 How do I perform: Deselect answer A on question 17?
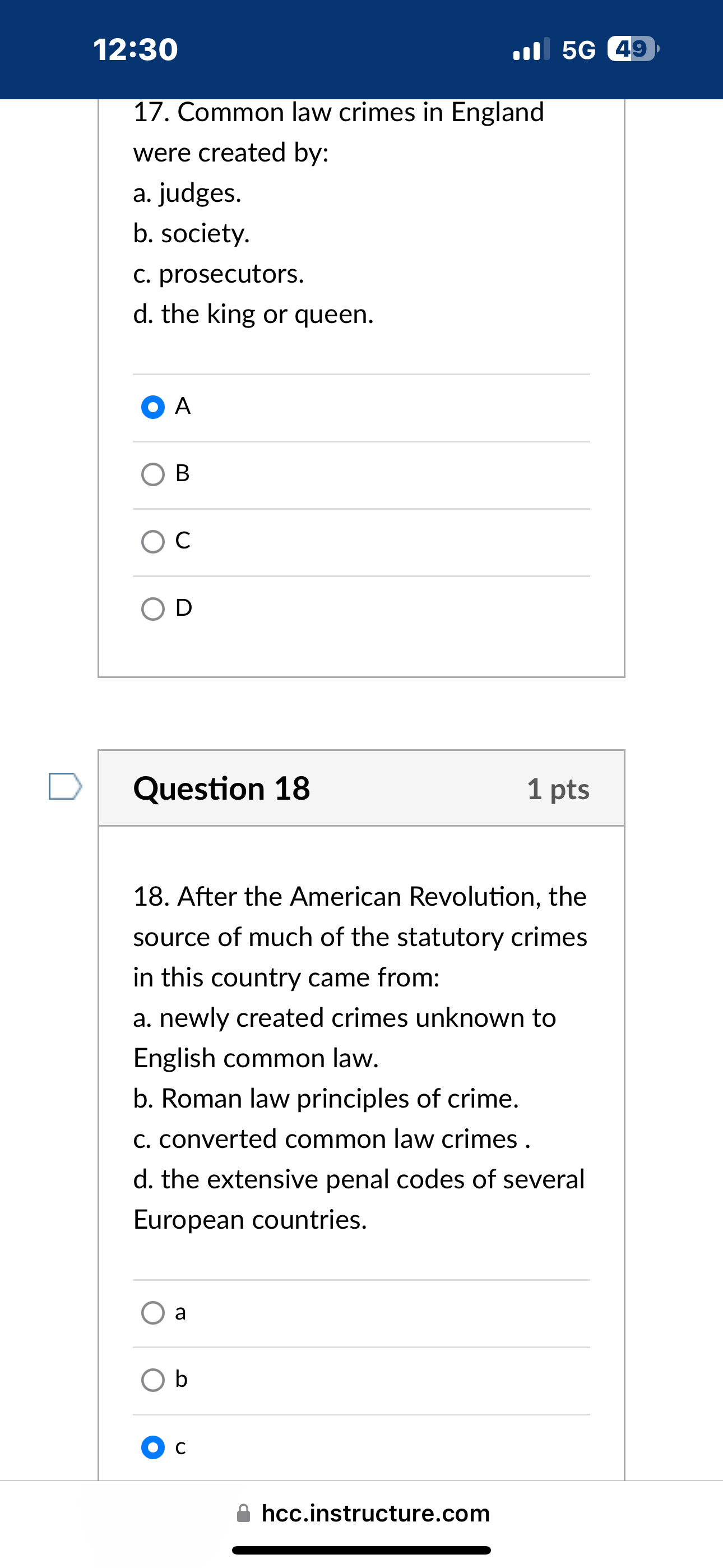pyautogui.click(x=152, y=407)
